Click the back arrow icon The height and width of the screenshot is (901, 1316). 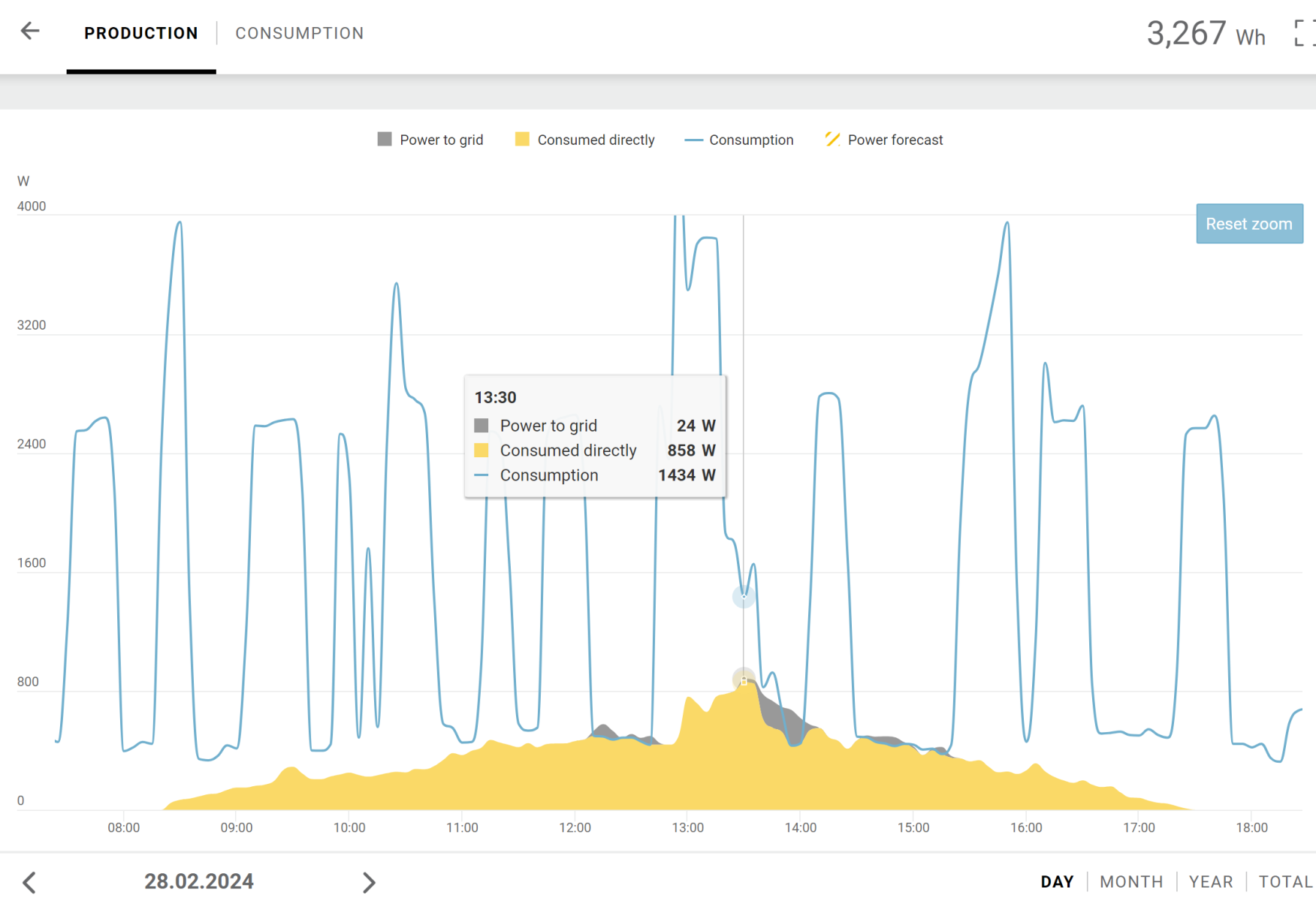(x=30, y=32)
